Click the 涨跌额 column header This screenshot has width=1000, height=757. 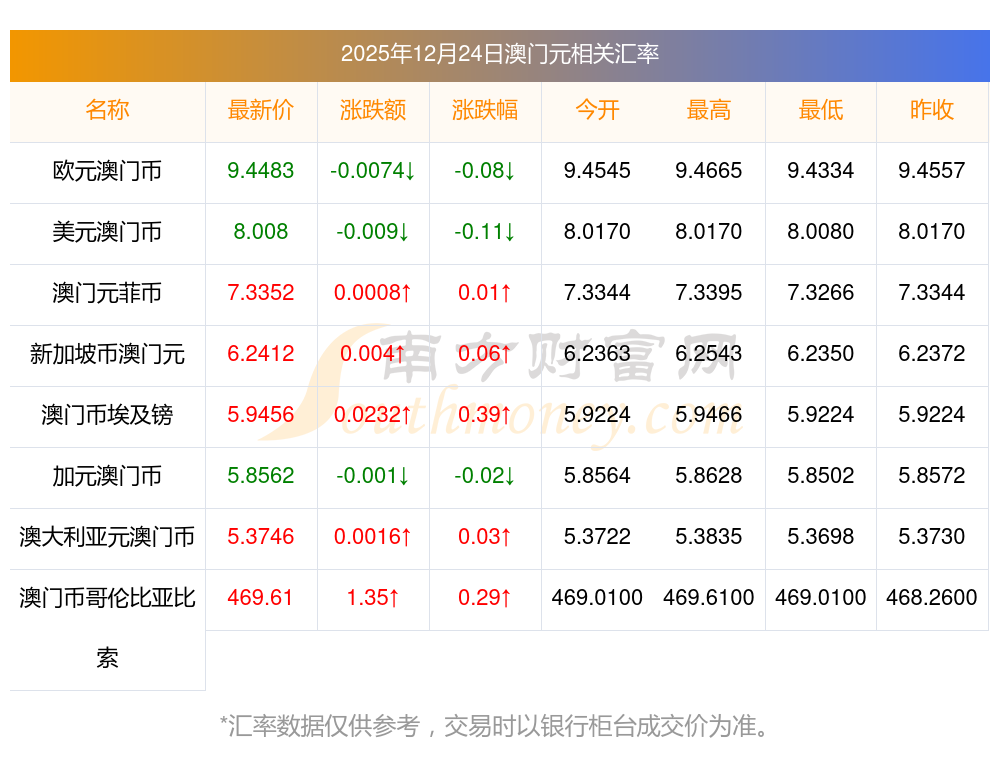pos(373,110)
